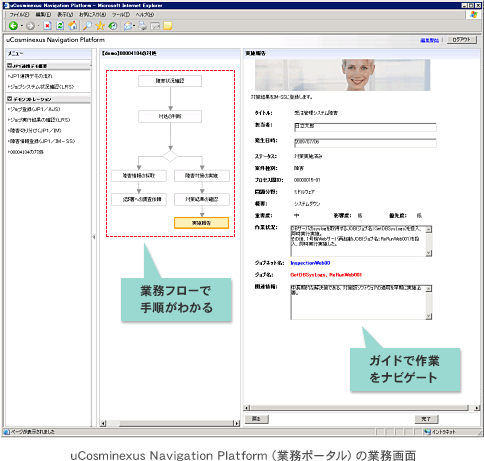The width and height of the screenshot is (484, 461).
Task: Click the Edit page icon next to Print
Action: coord(155,26)
